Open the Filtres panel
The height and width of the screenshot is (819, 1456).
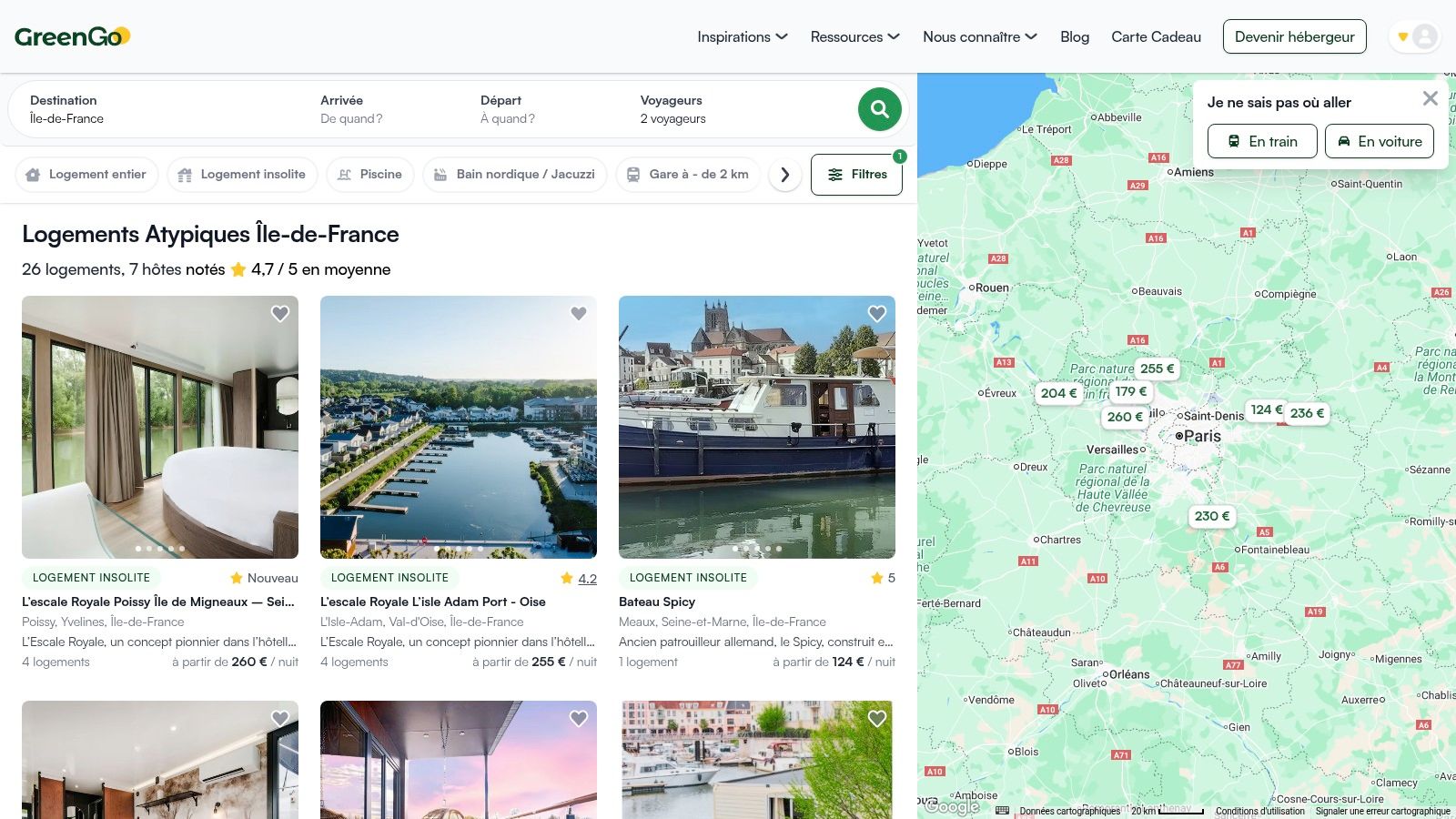[856, 175]
